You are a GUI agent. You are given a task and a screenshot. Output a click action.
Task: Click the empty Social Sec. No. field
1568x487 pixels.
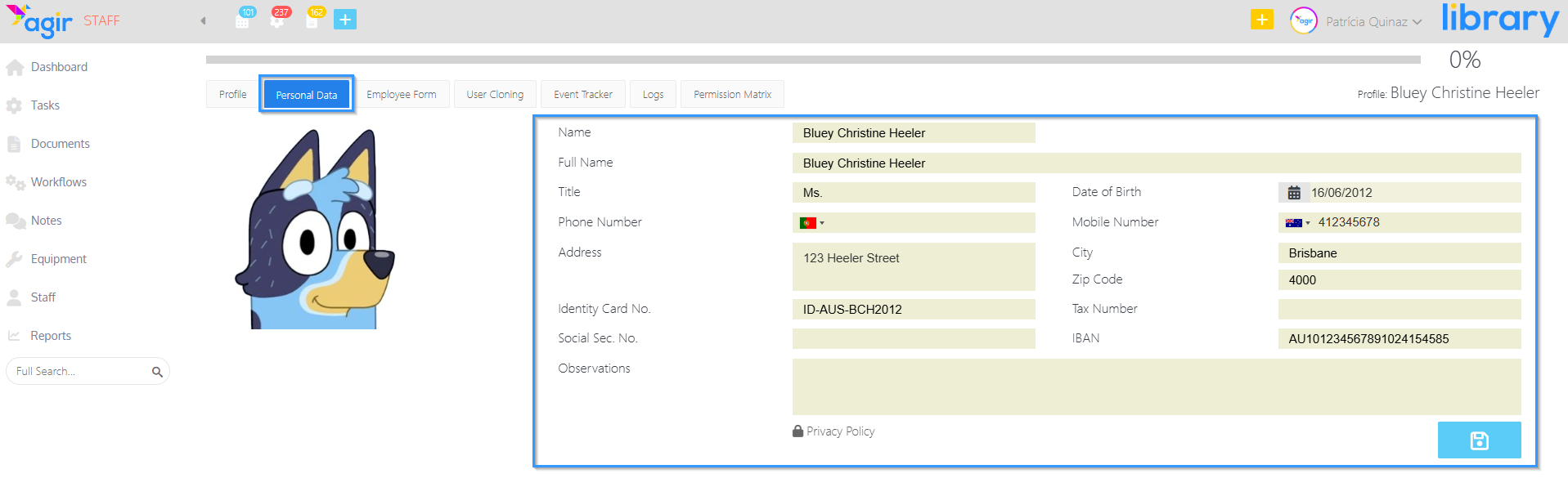click(x=914, y=339)
